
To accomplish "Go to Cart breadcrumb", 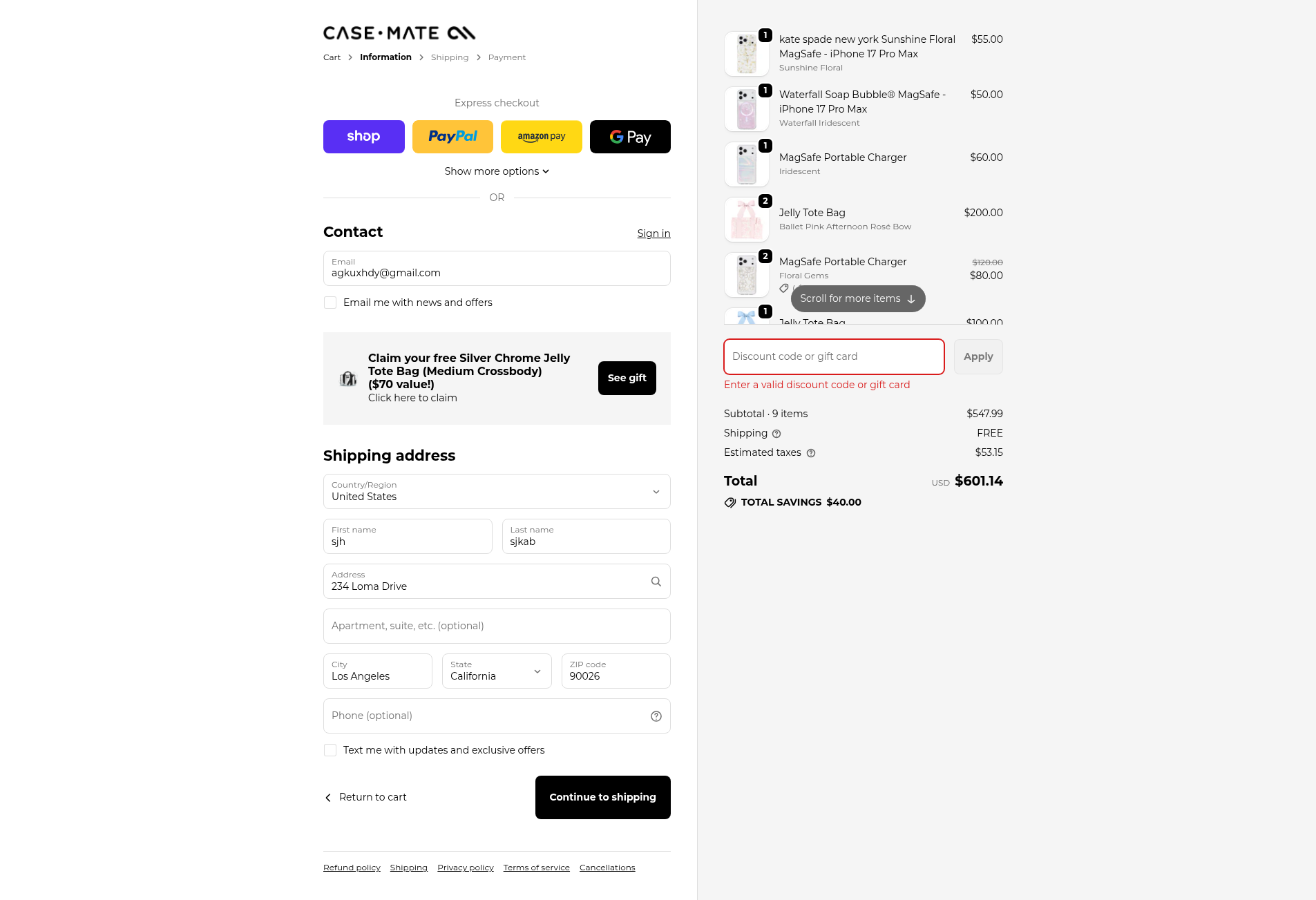I will [332, 57].
